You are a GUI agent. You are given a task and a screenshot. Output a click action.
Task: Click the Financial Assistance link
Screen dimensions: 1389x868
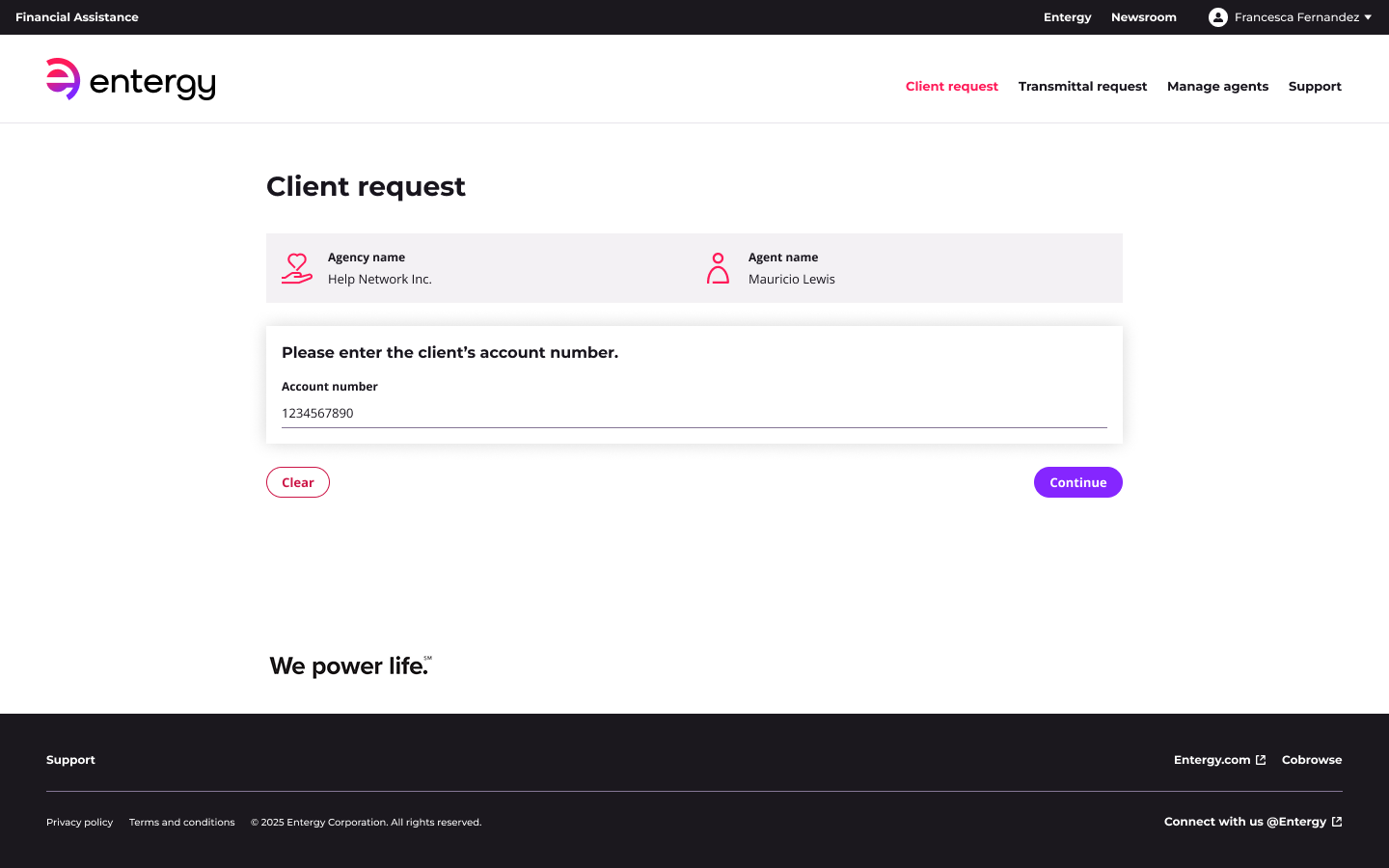[x=77, y=17]
